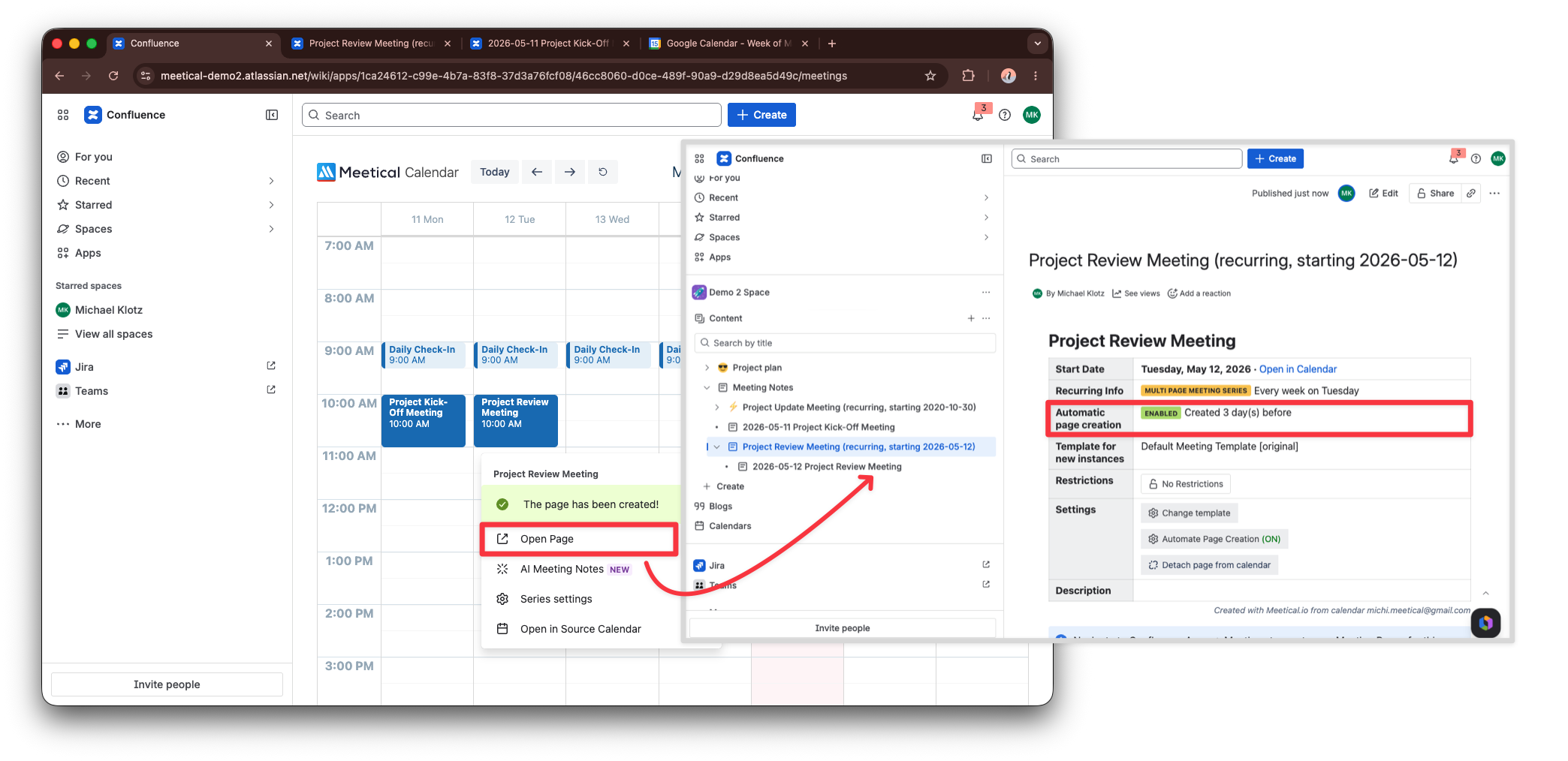
Task: Click Automate Page Creation (ON) button
Action: click(1214, 539)
